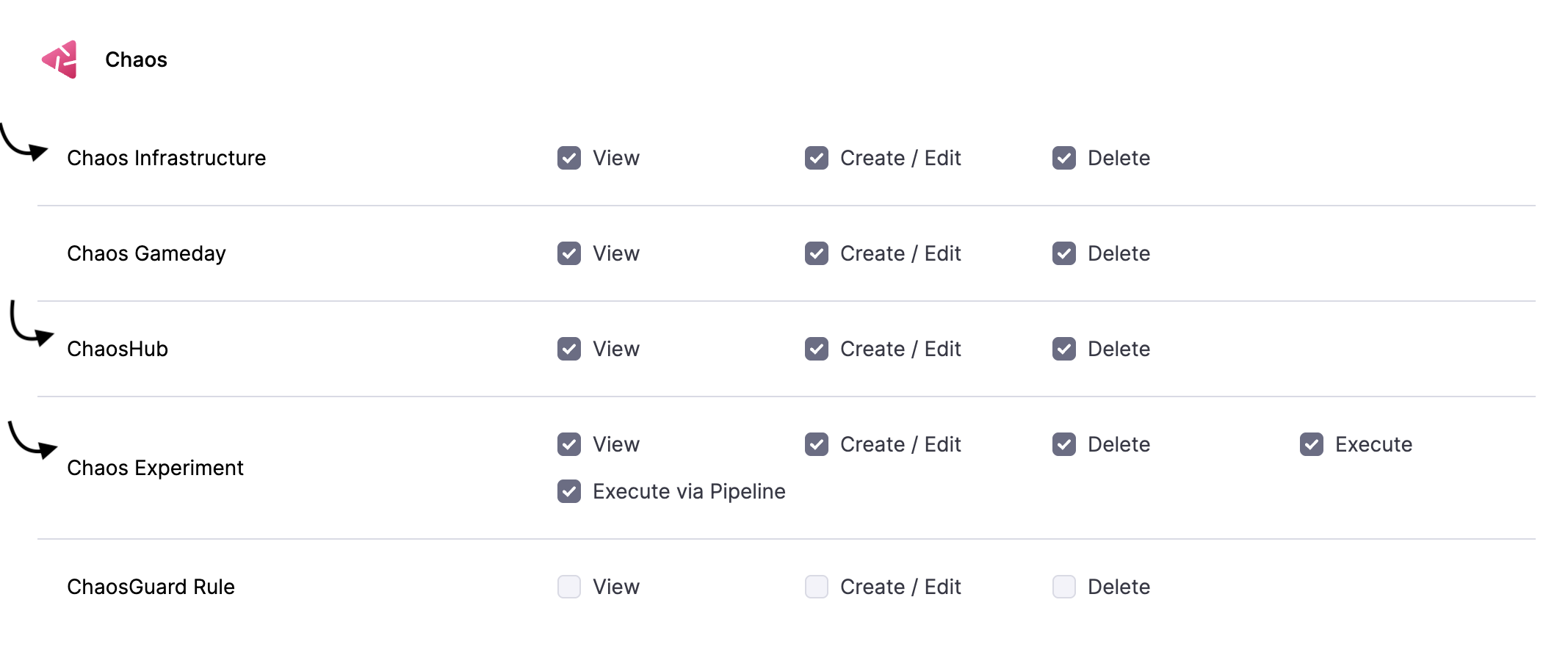This screenshot has width=1568, height=666.
Task: Click the pink Chaos module logo icon
Action: point(60,59)
